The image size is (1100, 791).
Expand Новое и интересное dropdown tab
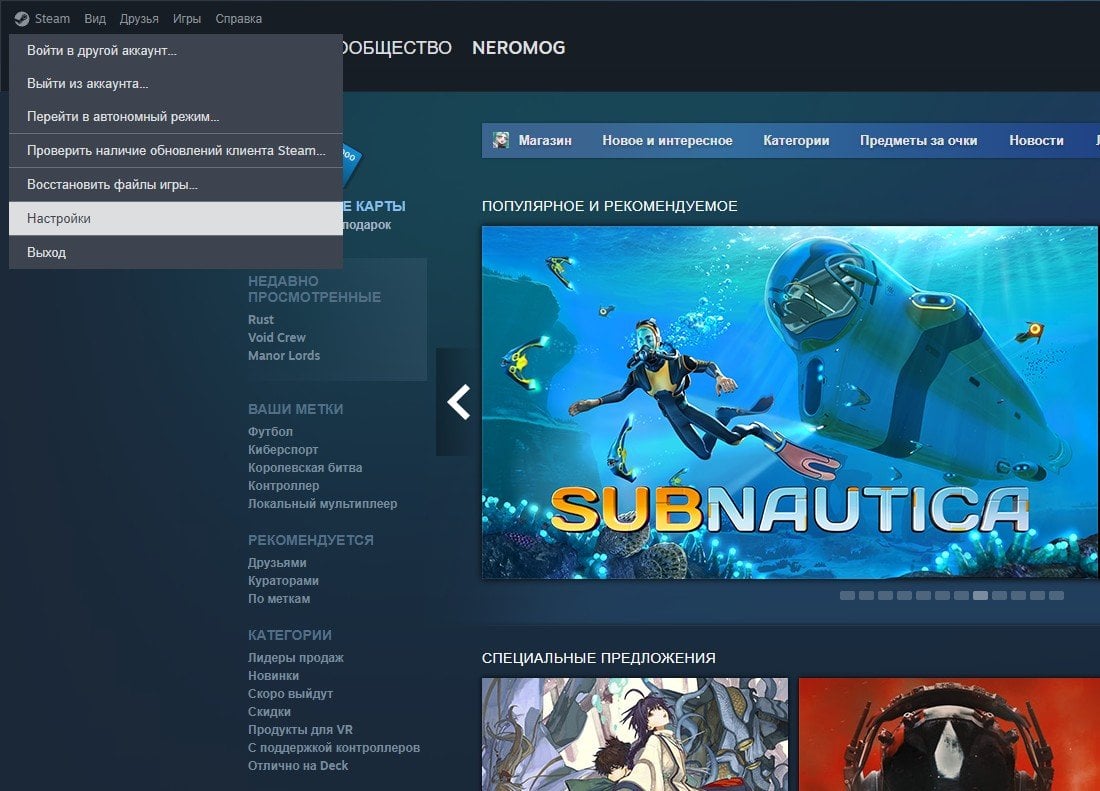point(667,140)
